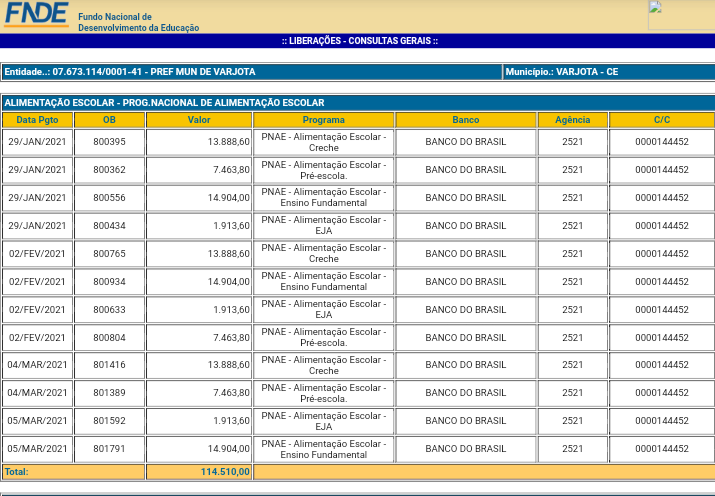This screenshot has height=496, width=715.
Task: Click the date in OB 800765 row
Action: (x=37, y=253)
